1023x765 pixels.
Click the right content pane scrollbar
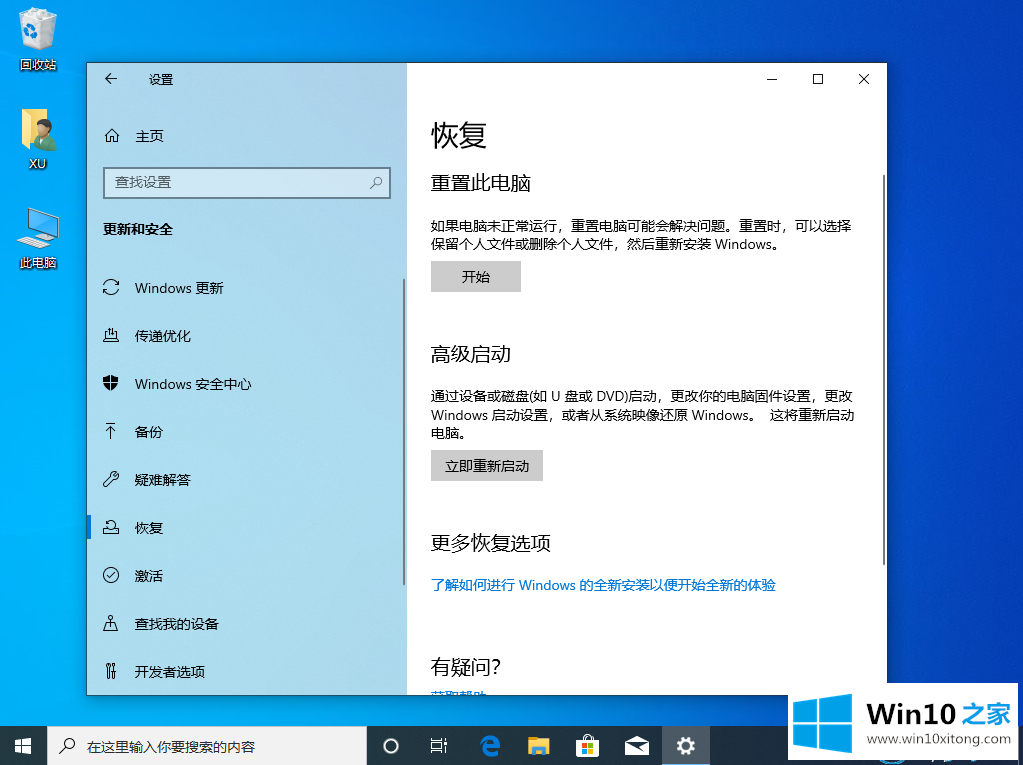[883, 370]
